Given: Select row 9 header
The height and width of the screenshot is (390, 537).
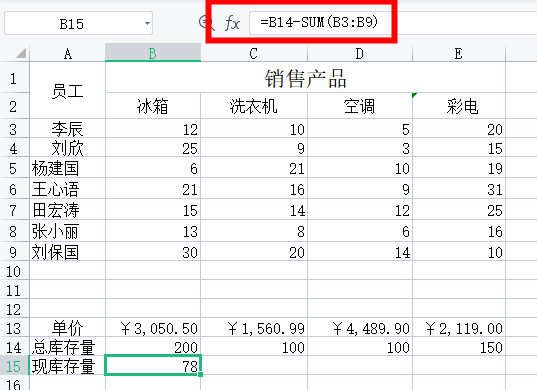Looking at the screenshot, I should [x=14, y=252].
